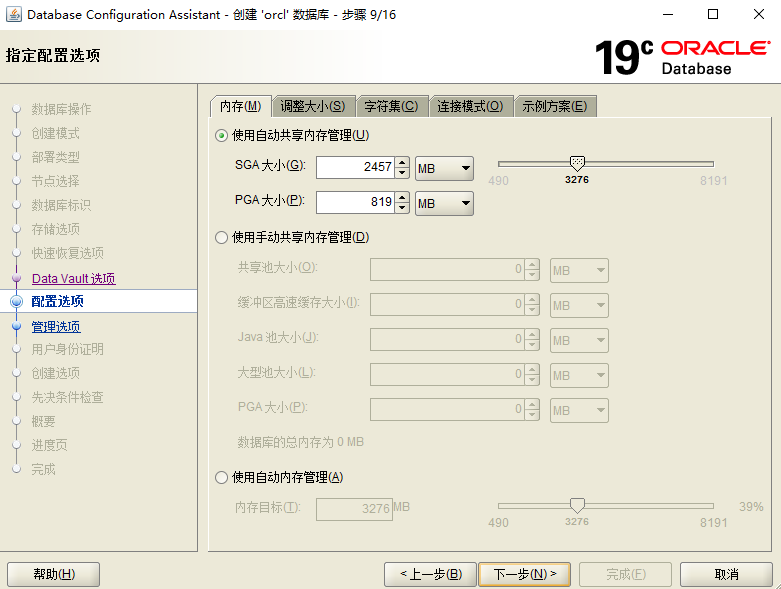781x589 pixels.
Task: Click PGA size spinner down arrow
Action: tap(402, 208)
